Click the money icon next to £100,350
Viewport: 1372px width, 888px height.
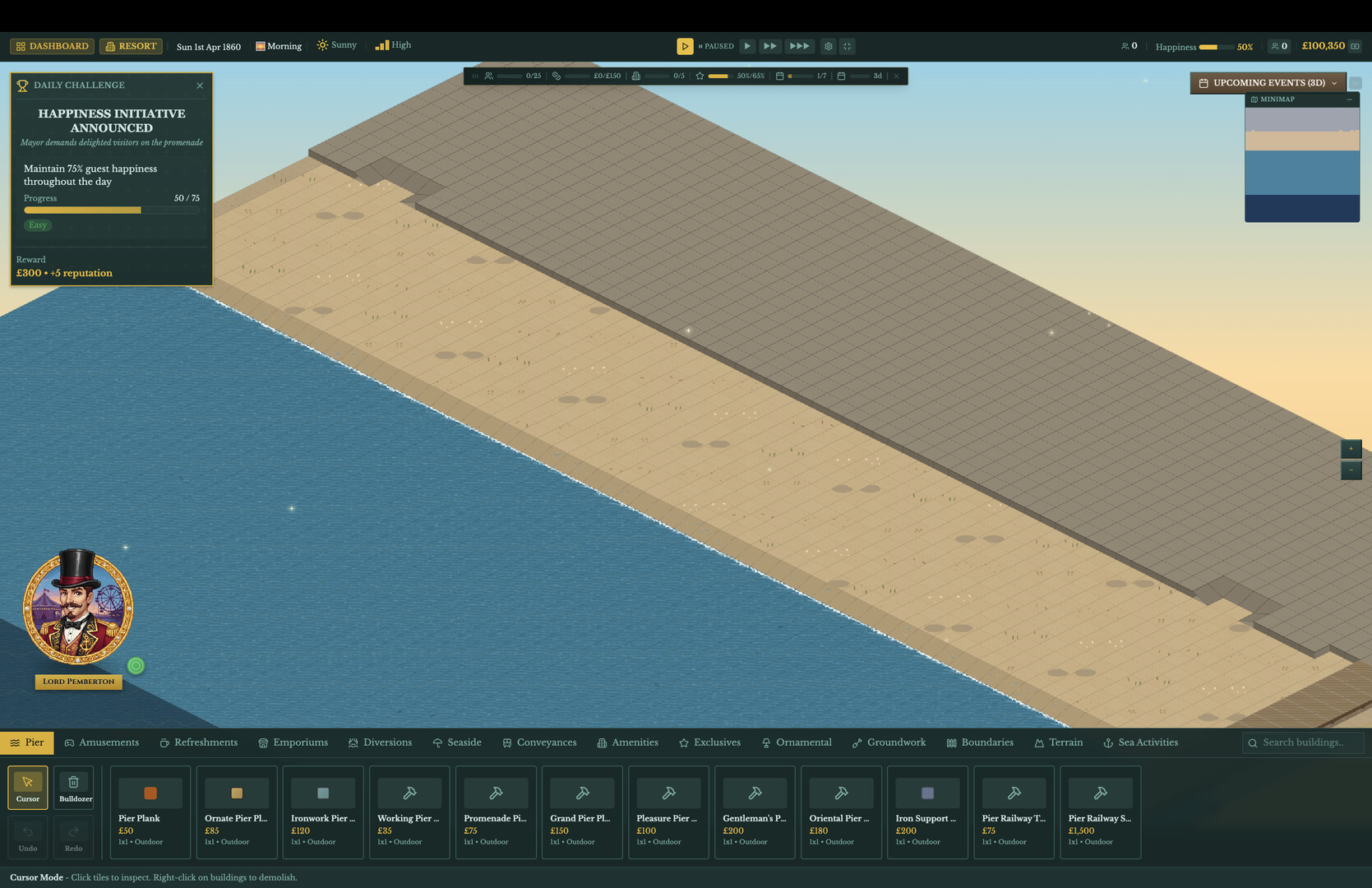1356,46
